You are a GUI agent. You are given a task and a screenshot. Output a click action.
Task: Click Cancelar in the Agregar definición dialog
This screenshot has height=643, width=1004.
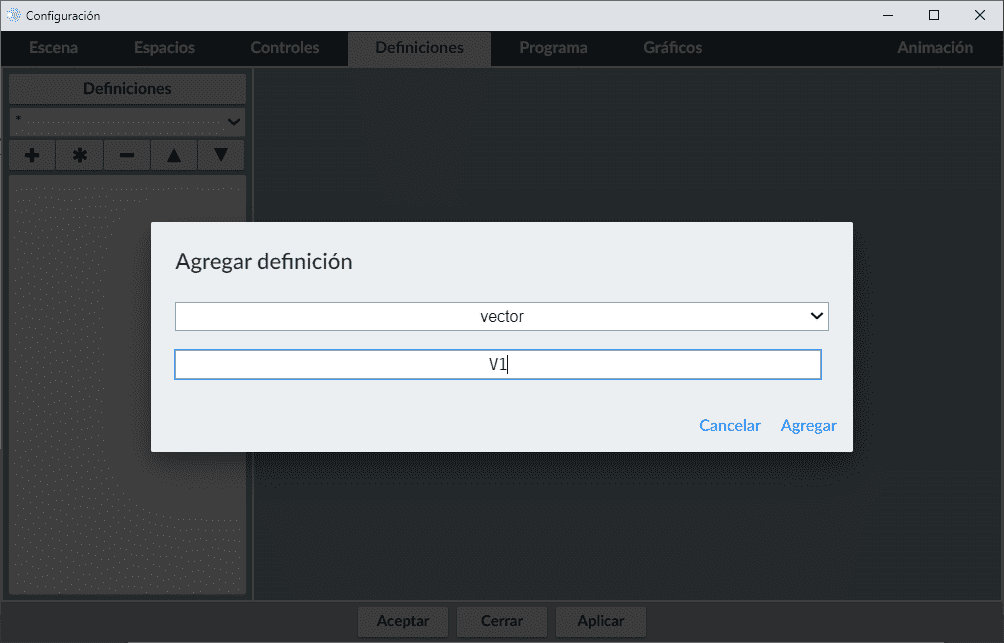(729, 425)
